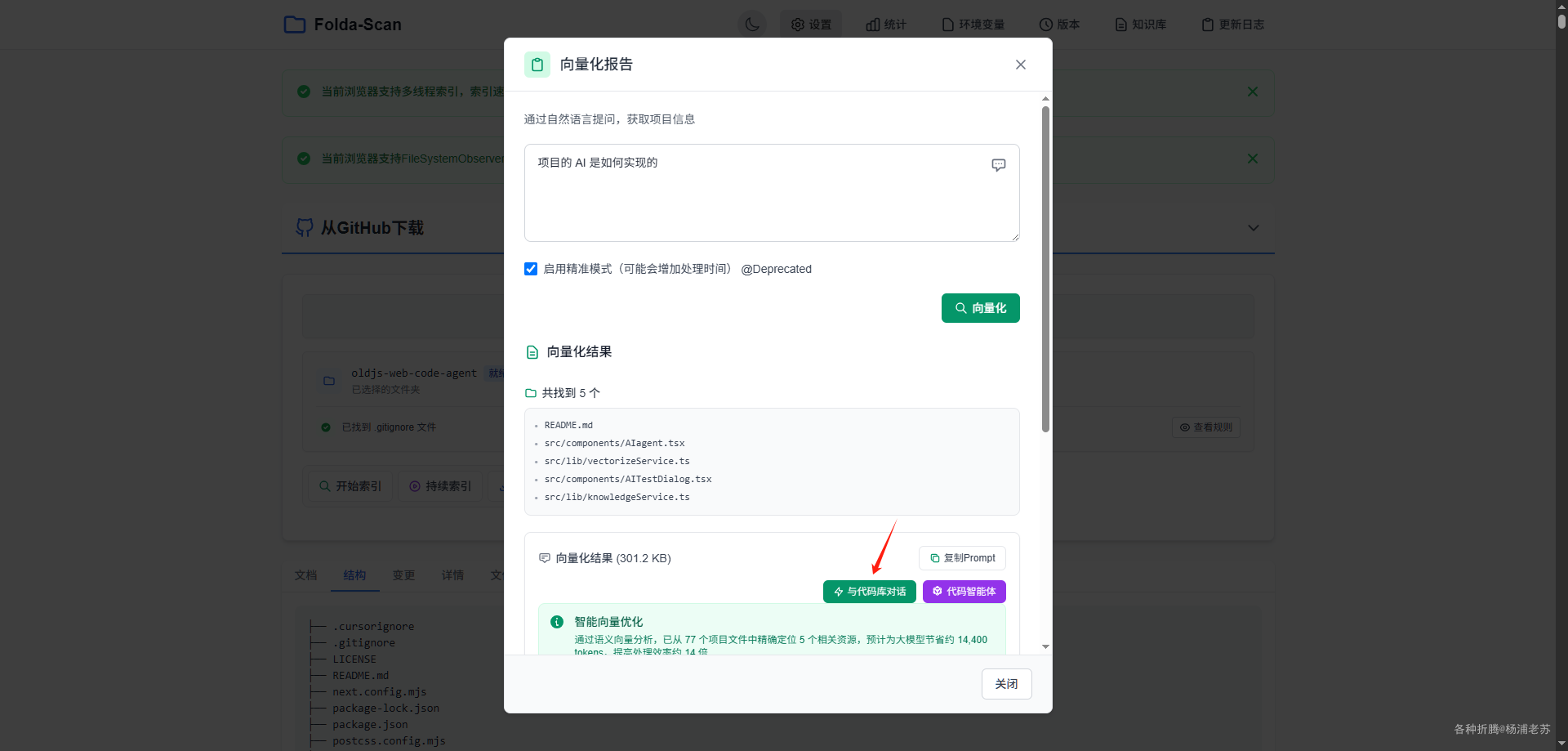Click the Folda-Scan folder logo icon
Screen dimensions: 1568x751
pyautogui.click(x=294, y=25)
